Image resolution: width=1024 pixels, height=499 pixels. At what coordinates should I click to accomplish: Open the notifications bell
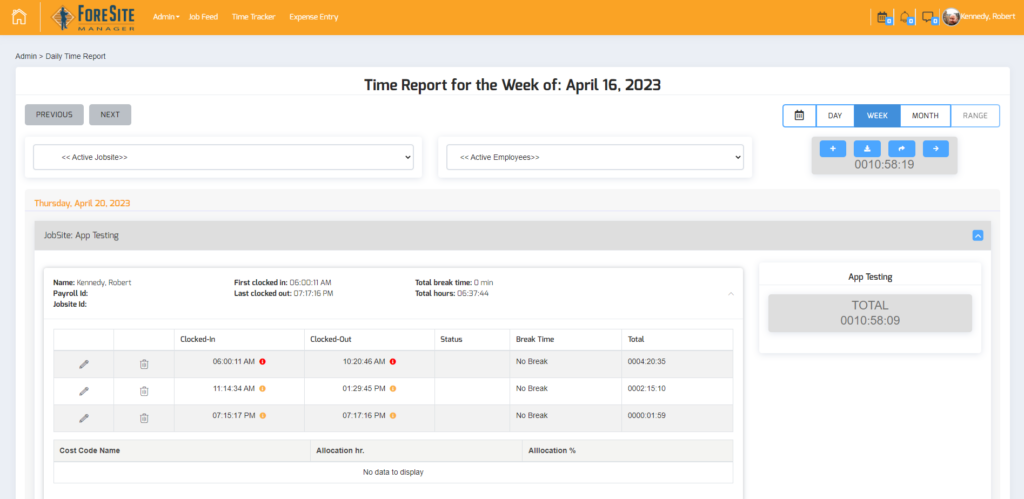tap(904, 17)
